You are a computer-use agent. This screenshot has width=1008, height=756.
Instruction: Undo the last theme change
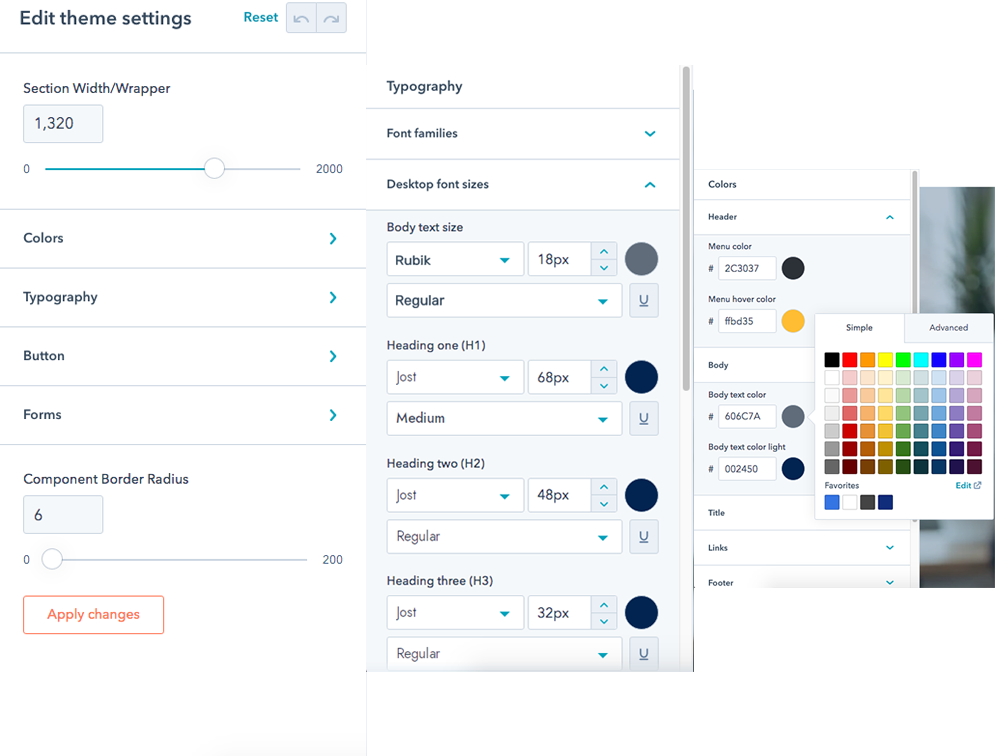tap(301, 19)
